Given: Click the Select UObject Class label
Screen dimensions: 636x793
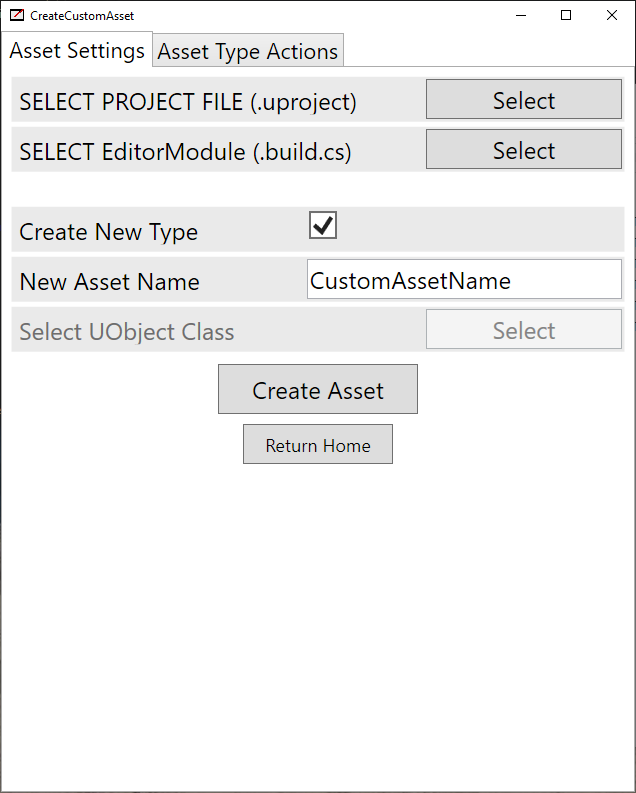Looking at the screenshot, I should 127,332.
